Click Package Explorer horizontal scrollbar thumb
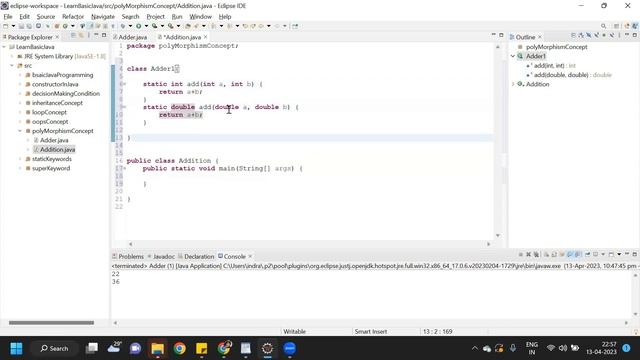The image size is (640, 360). coord(51,323)
